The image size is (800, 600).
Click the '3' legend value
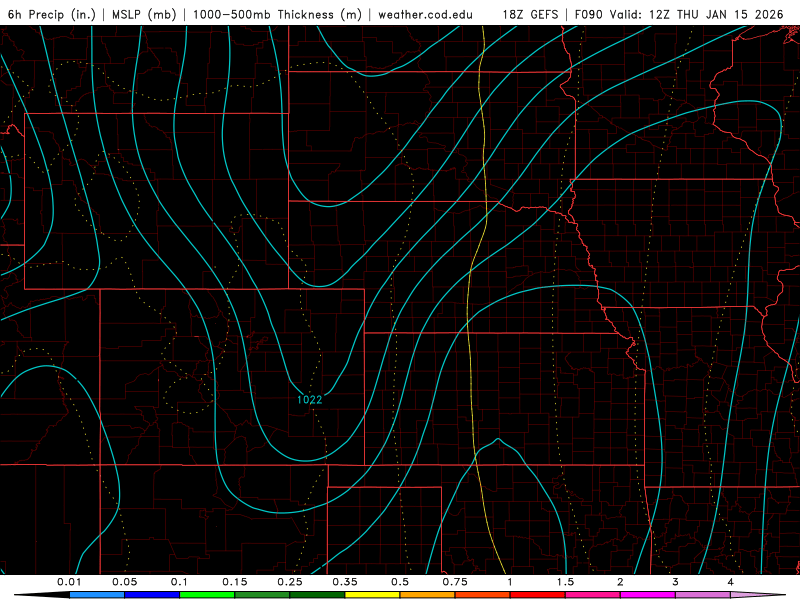coord(676,582)
